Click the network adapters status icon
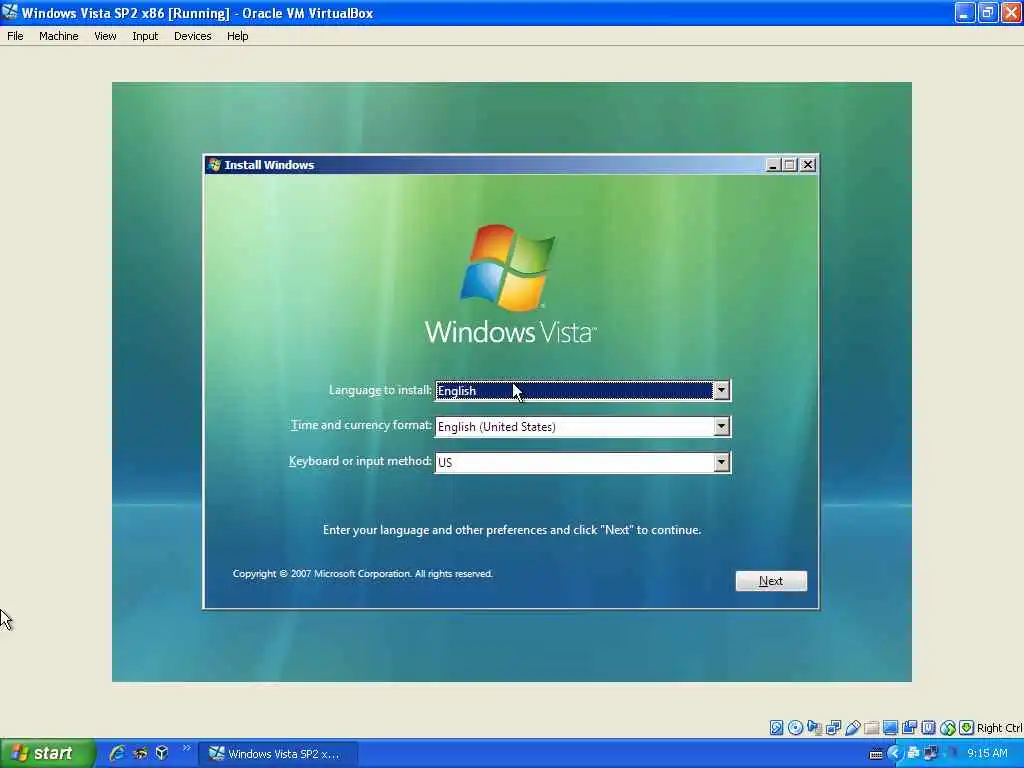 (x=833, y=728)
